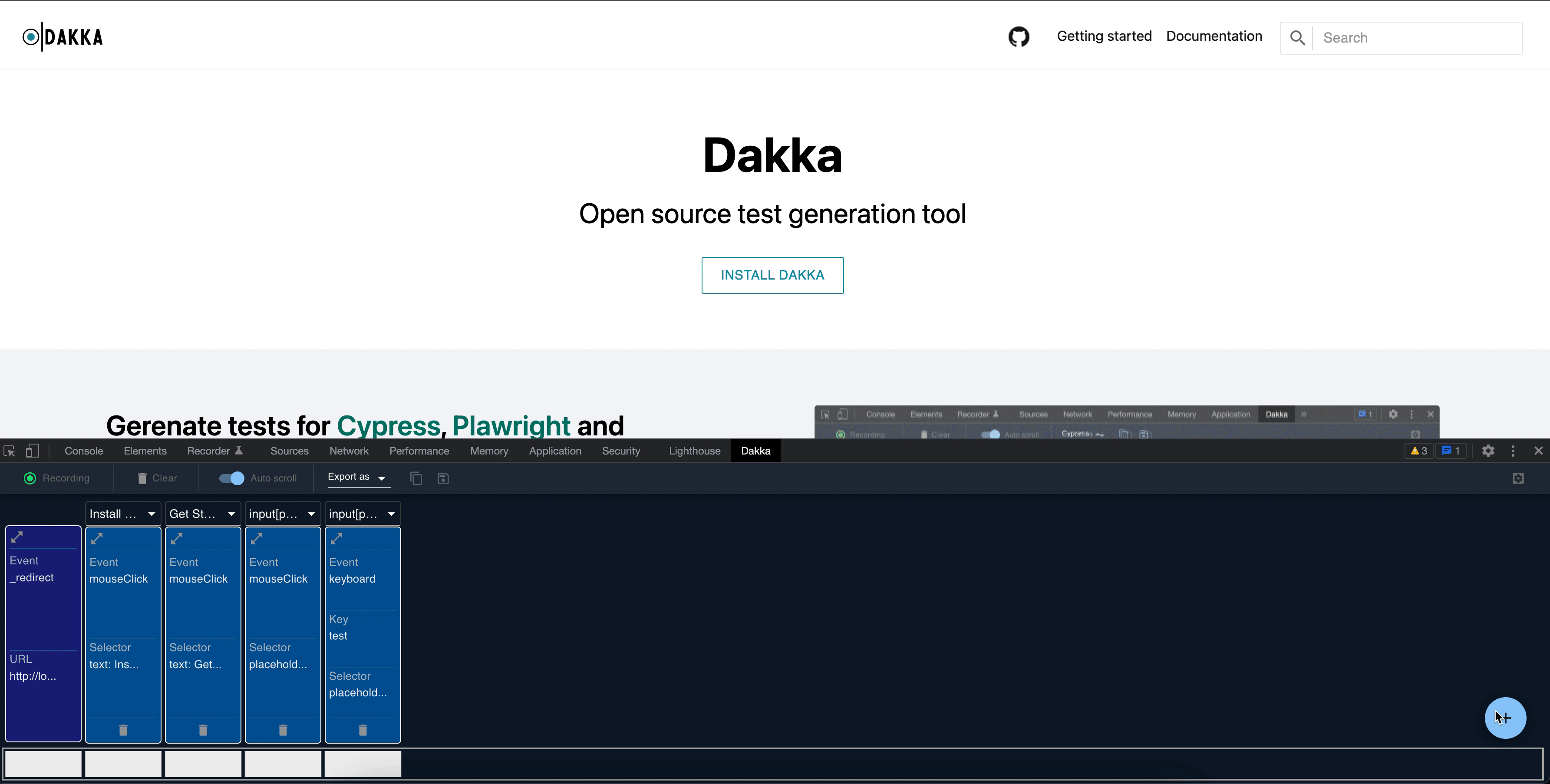Toggle the device toolbar icon in DevTools
This screenshot has height=784, width=1550.
pyautogui.click(x=33, y=451)
